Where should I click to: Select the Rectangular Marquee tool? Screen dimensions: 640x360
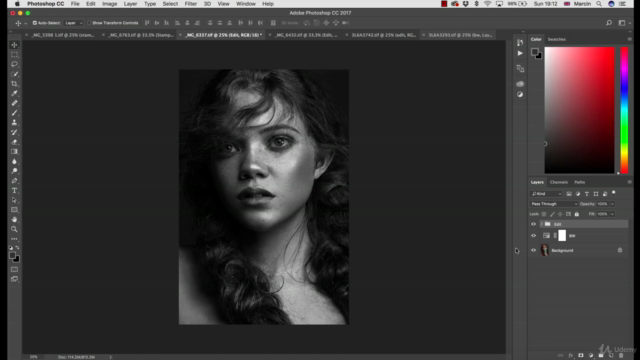click(x=14, y=54)
